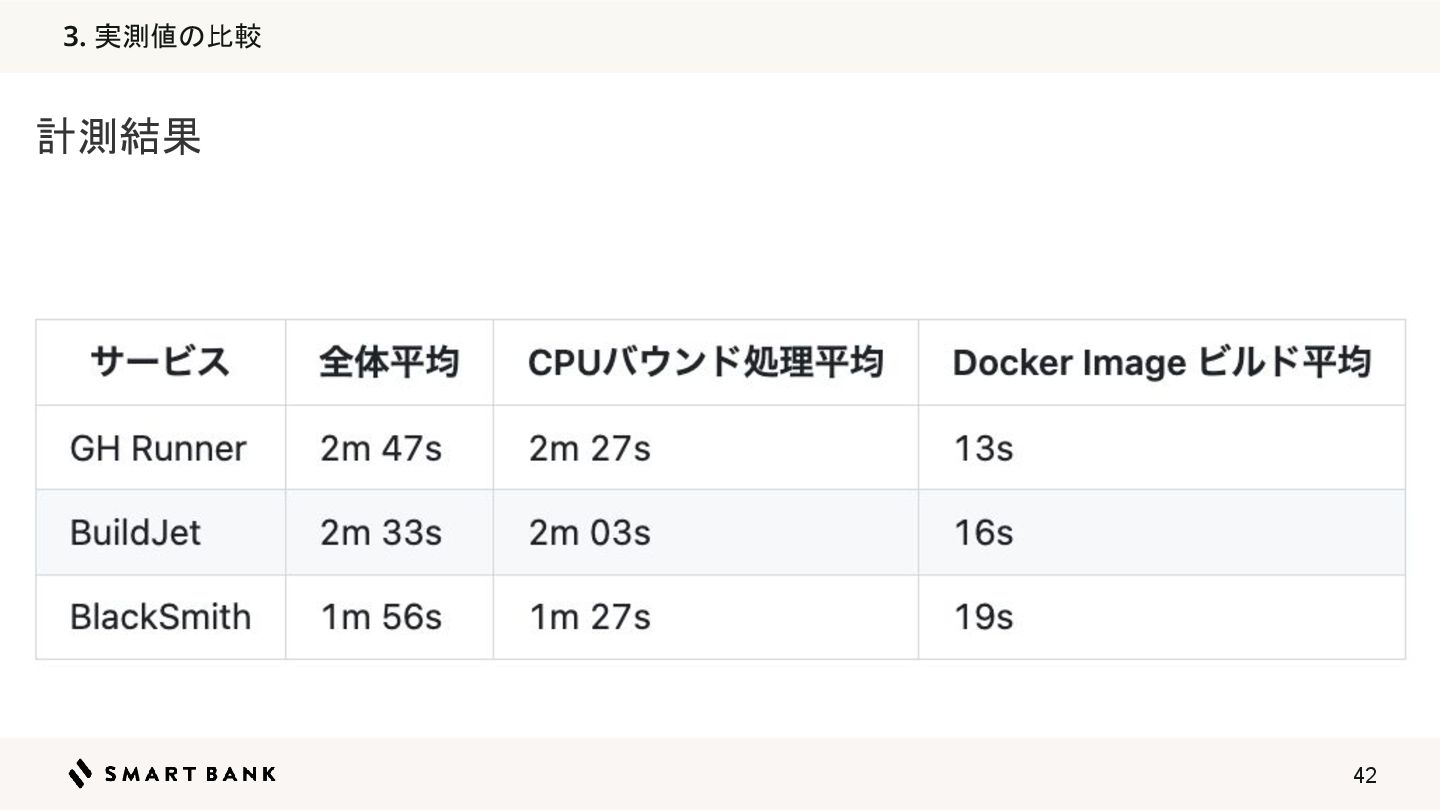Viewport: 1440px width, 810px height.
Task: Click the Docker Image ビルド平均 header
Action: tap(1160, 362)
